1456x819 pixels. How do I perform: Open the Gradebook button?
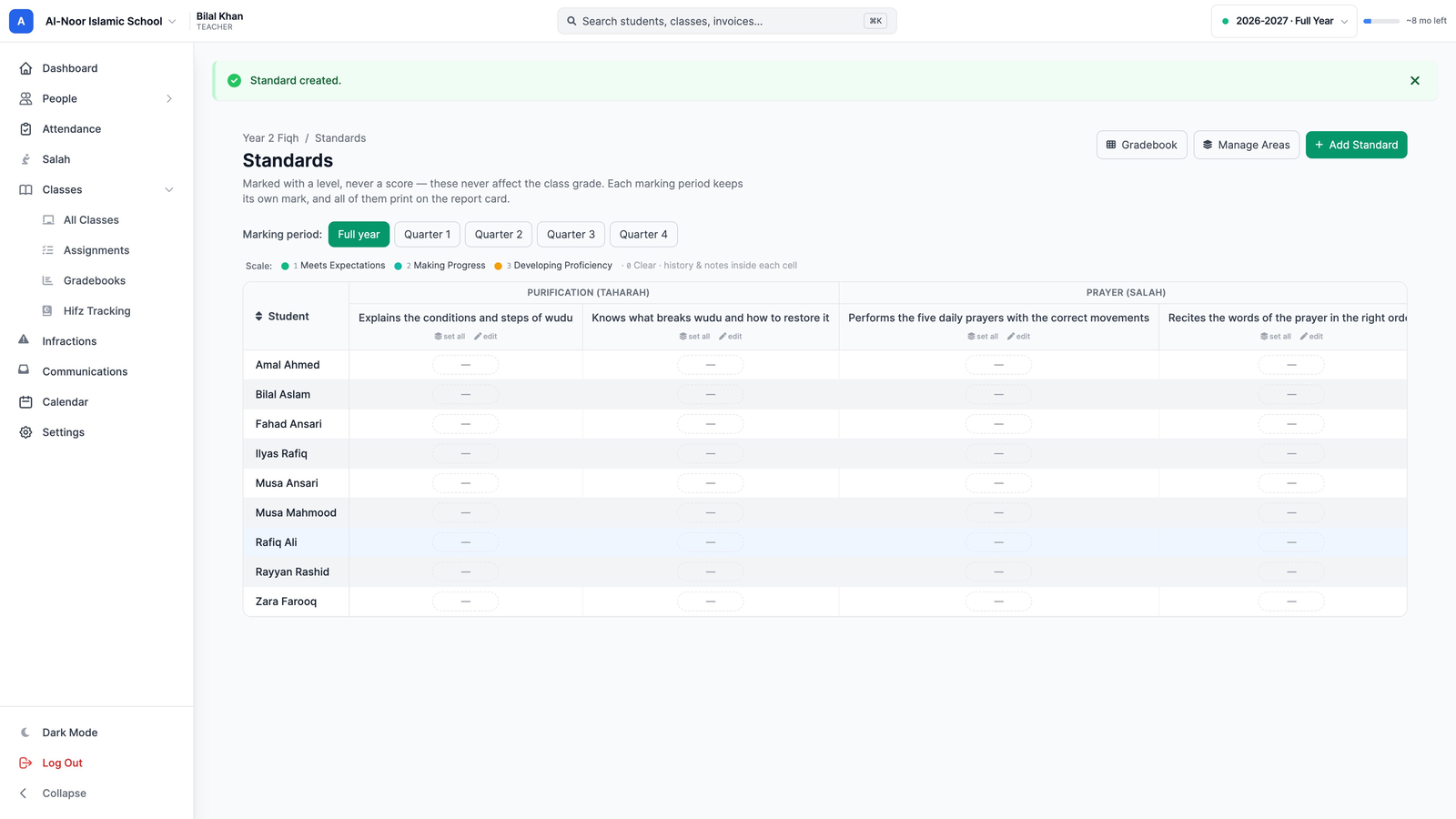pyautogui.click(x=1141, y=145)
